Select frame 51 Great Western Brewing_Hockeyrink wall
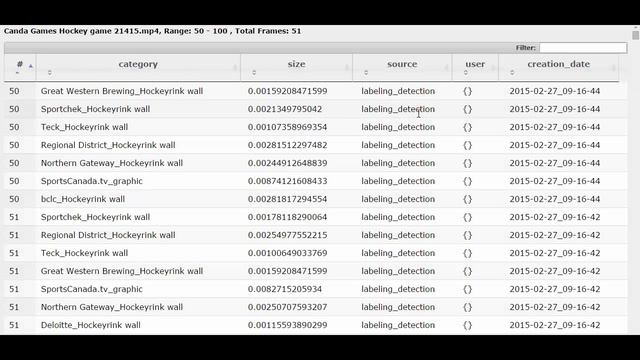Viewport: 640px width, 360px height. (x=122, y=271)
